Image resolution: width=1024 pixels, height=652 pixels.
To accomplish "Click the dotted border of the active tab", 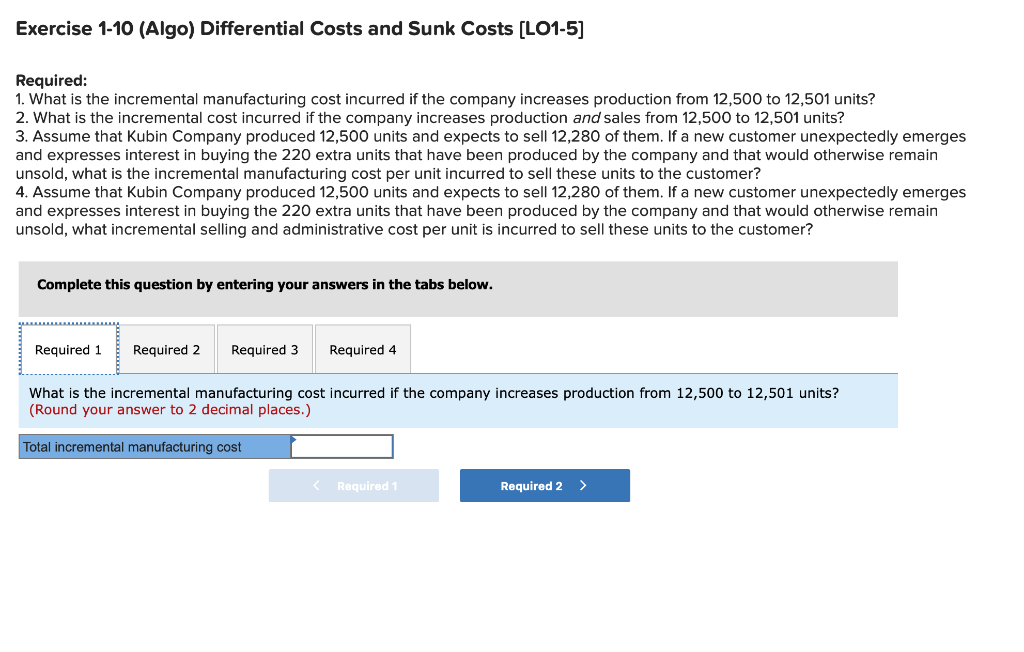I will (x=68, y=326).
